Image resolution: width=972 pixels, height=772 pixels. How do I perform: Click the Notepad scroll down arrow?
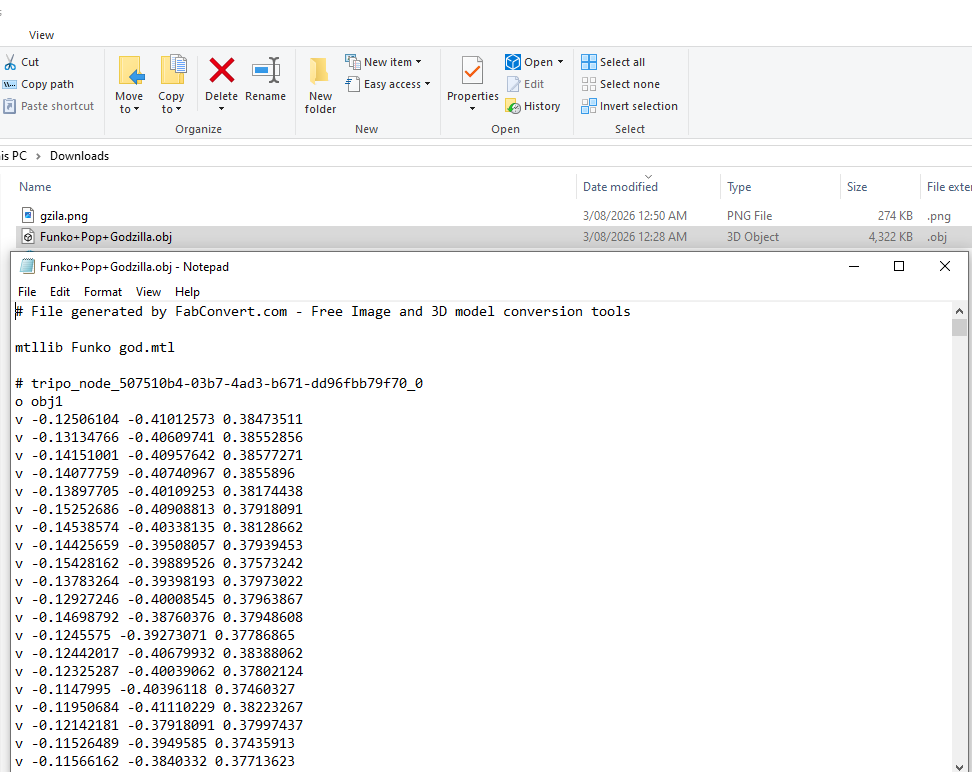coord(959,766)
